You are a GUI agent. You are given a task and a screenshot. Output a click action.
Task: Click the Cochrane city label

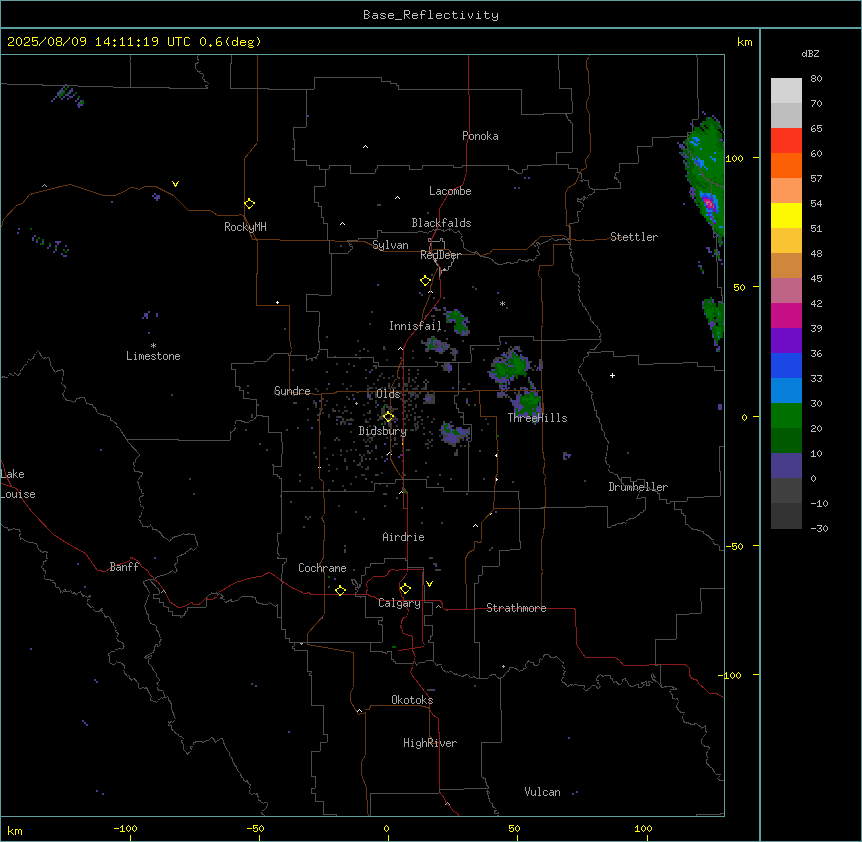(x=322, y=568)
